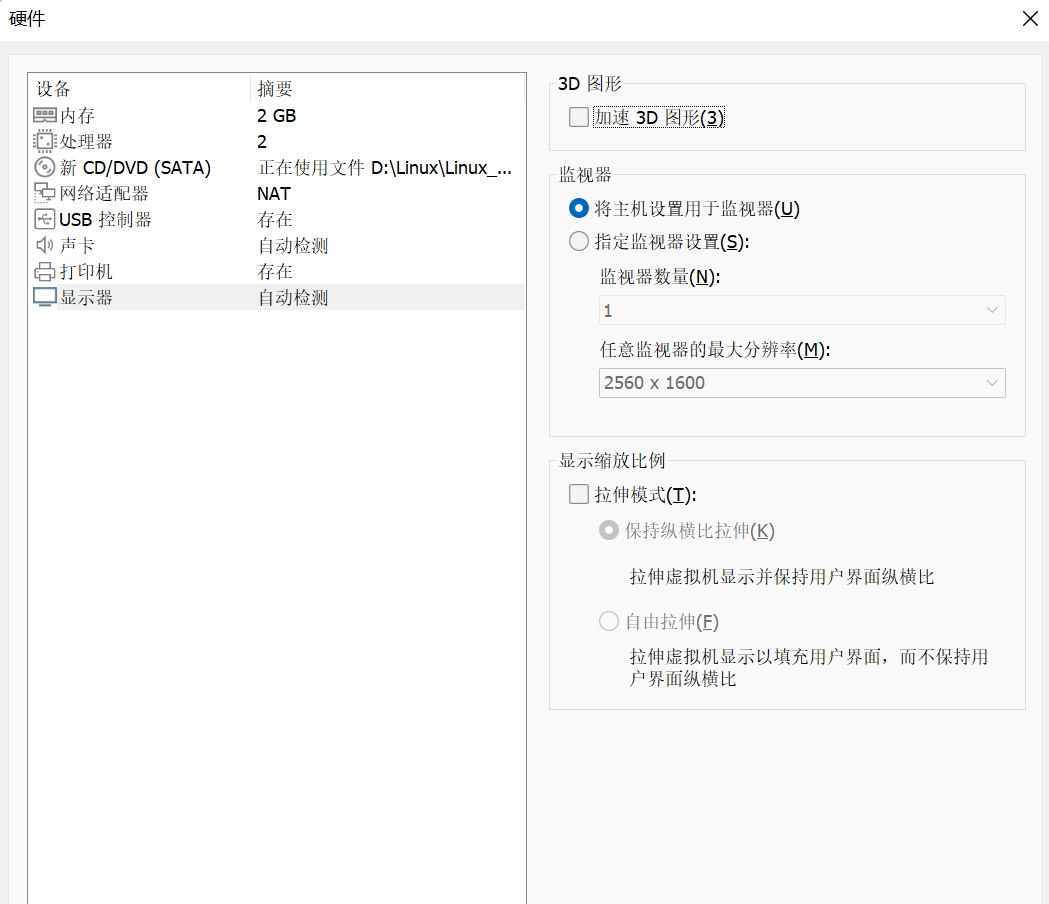Click the display (显示器) monitor icon
Screen dimensions: 1049x904
[x=45, y=297]
